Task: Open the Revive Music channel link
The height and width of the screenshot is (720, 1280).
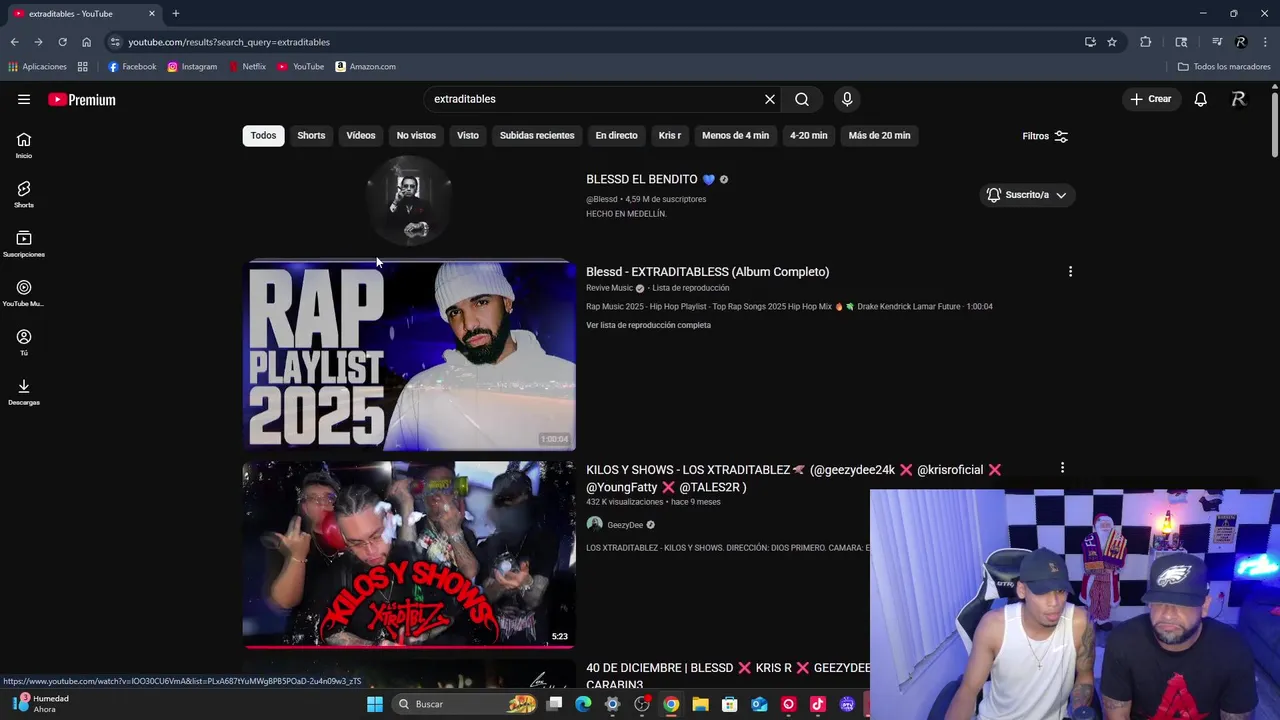Action: 609,288
